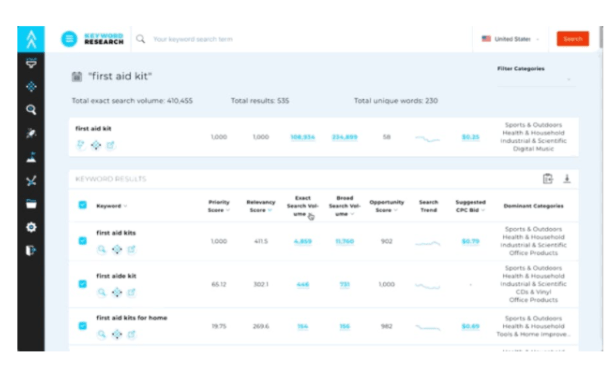Click the Viral Launch logo in sidebar
The image size is (615, 365).
coord(31,39)
